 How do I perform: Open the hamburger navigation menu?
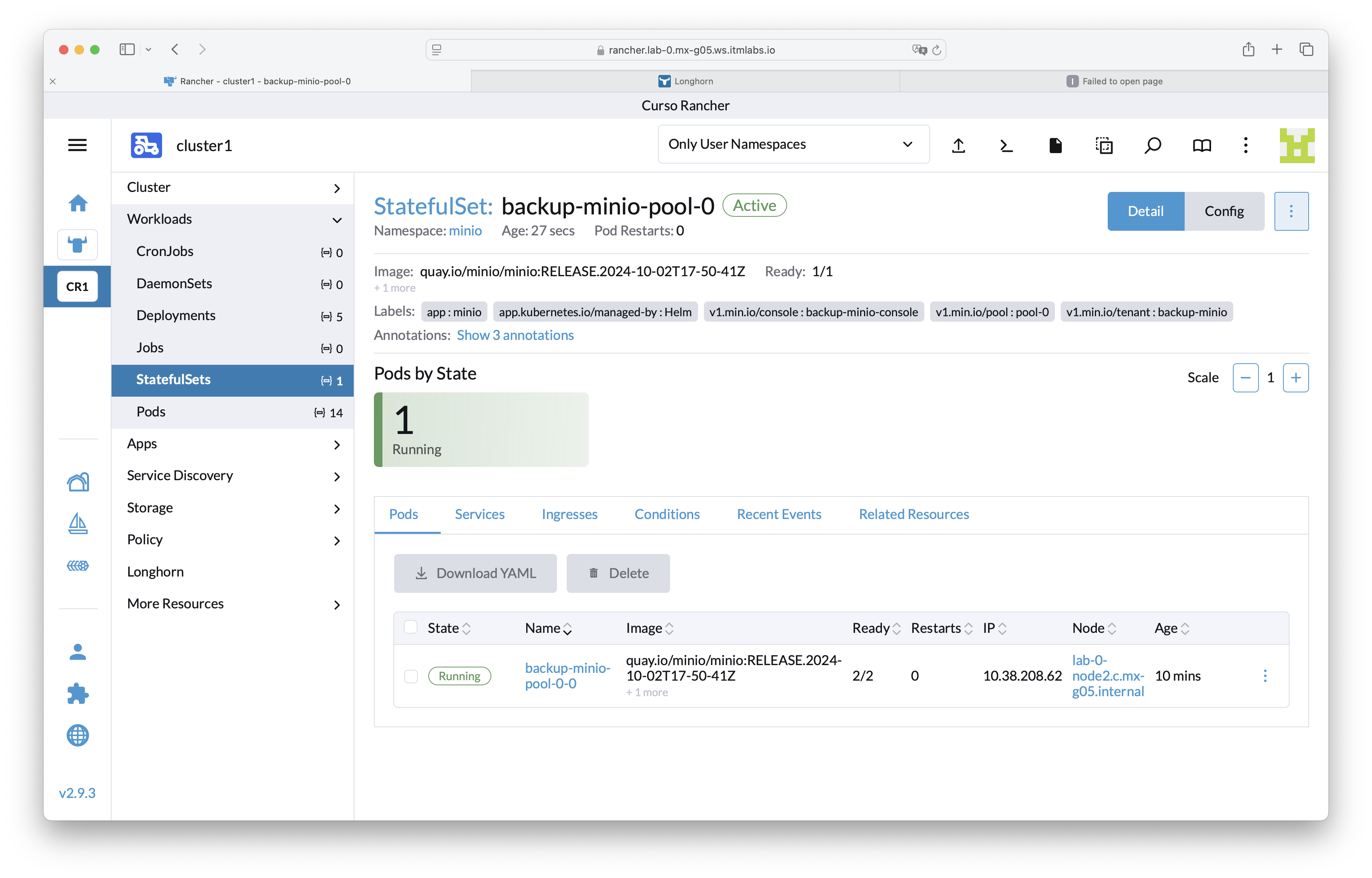[78, 145]
